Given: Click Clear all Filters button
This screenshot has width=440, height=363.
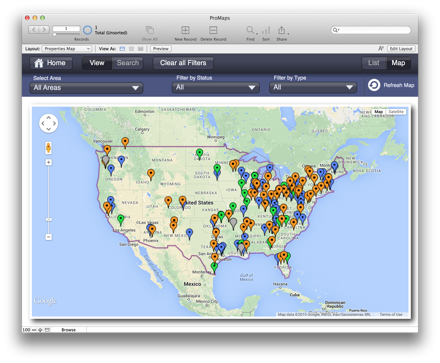Looking at the screenshot, I should point(183,63).
